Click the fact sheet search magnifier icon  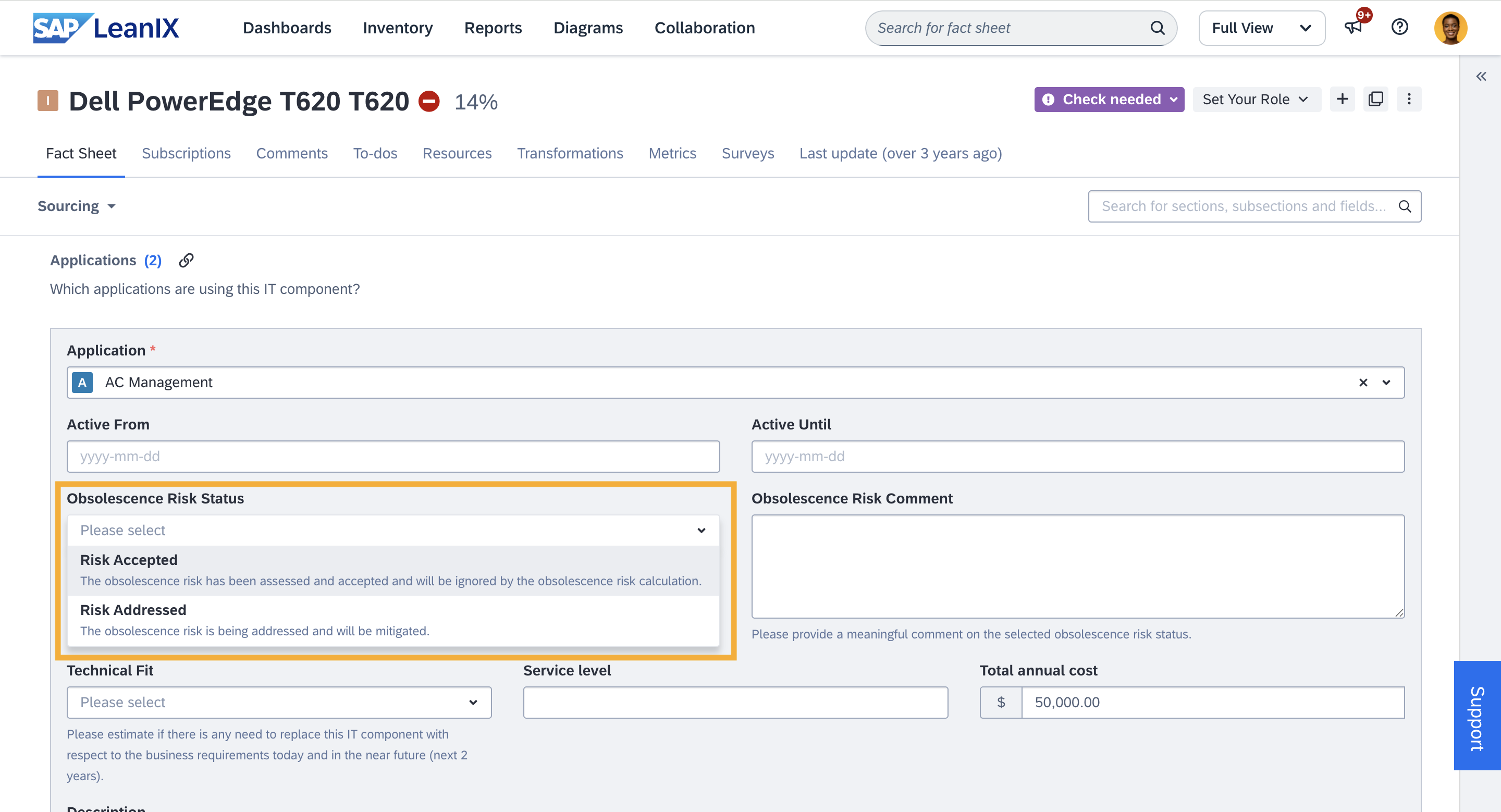[1157, 28]
